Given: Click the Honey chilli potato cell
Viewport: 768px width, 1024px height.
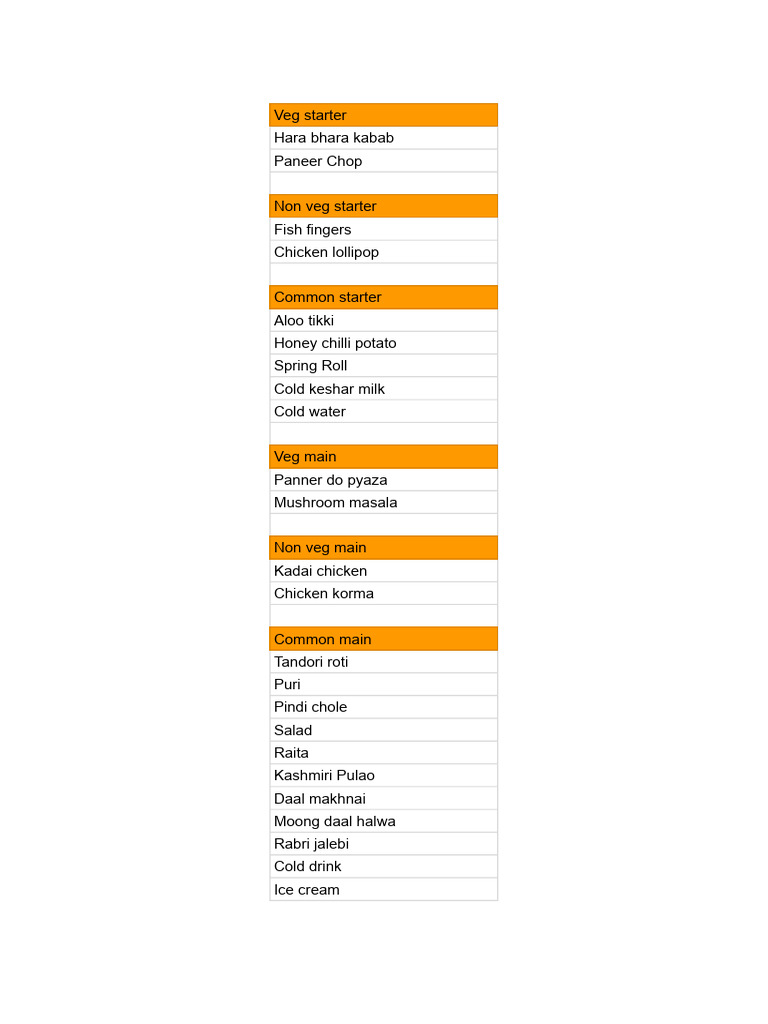Looking at the screenshot, I should 383,343.
